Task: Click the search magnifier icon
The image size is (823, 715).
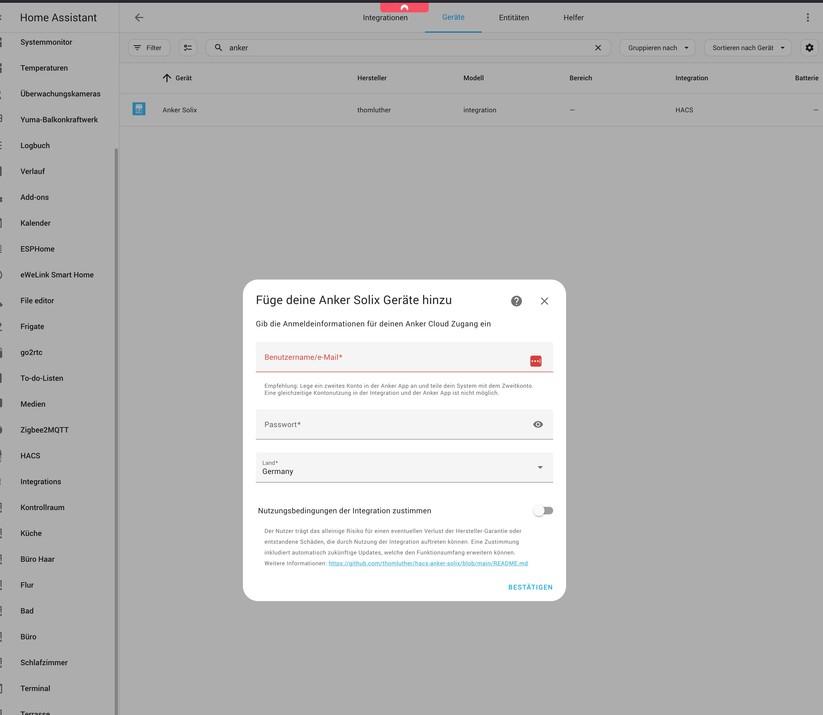Action: click(x=218, y=47)
